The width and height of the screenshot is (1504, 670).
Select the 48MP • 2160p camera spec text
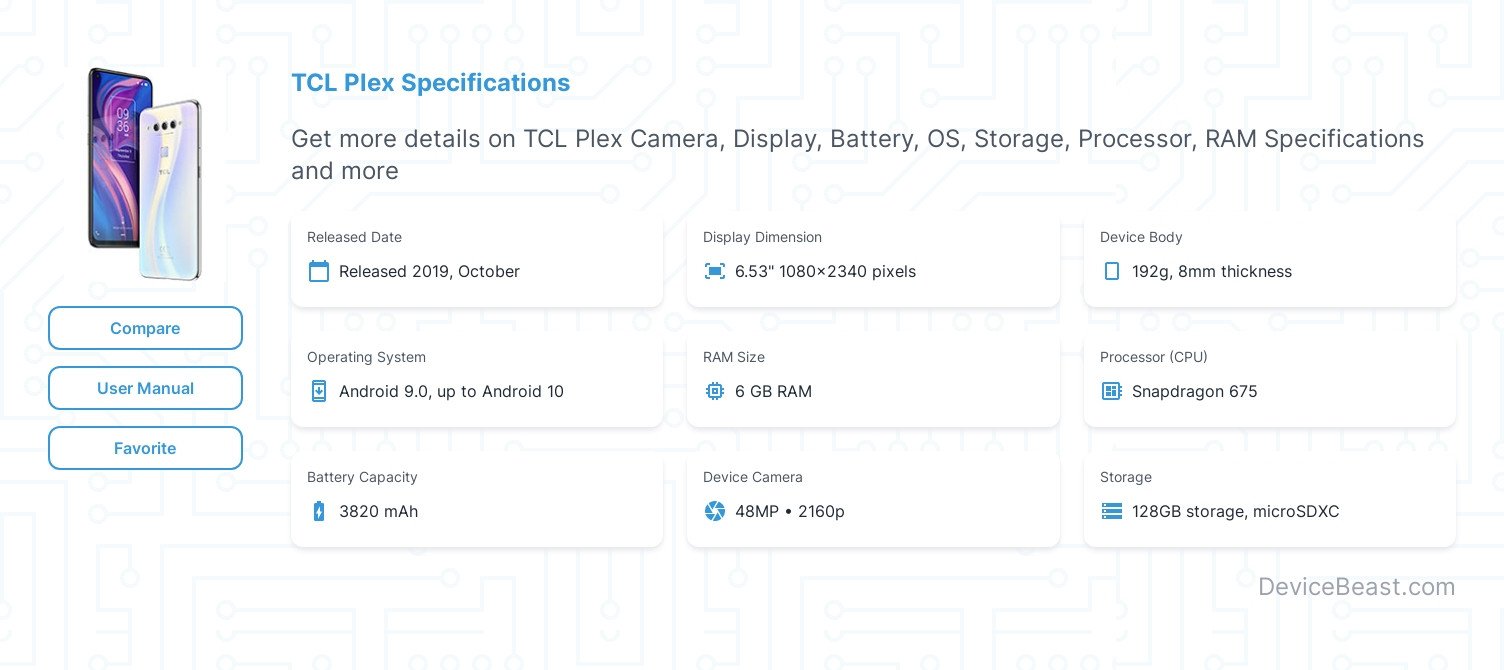point(790,511)
